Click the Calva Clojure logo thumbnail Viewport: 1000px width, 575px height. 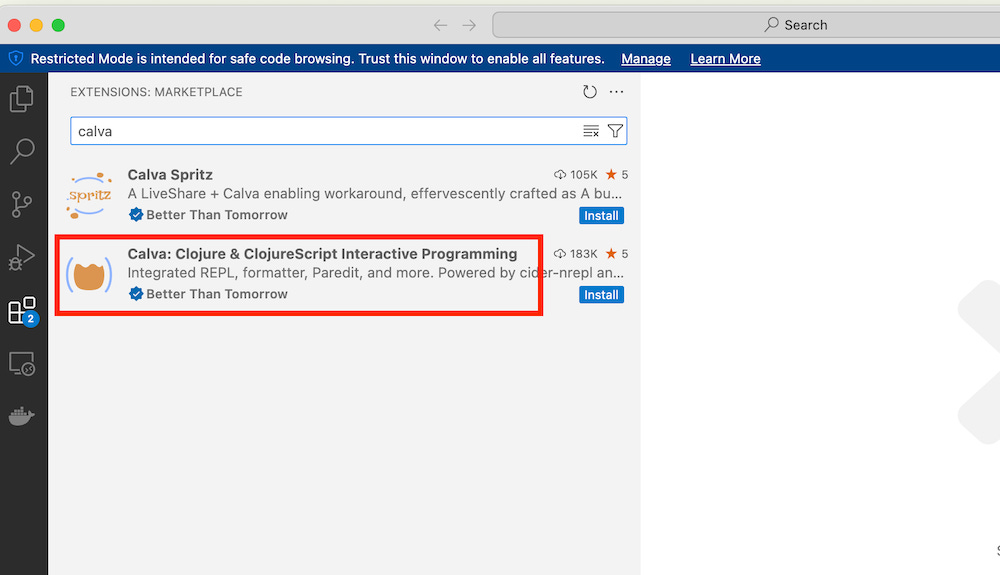point(89,274)
